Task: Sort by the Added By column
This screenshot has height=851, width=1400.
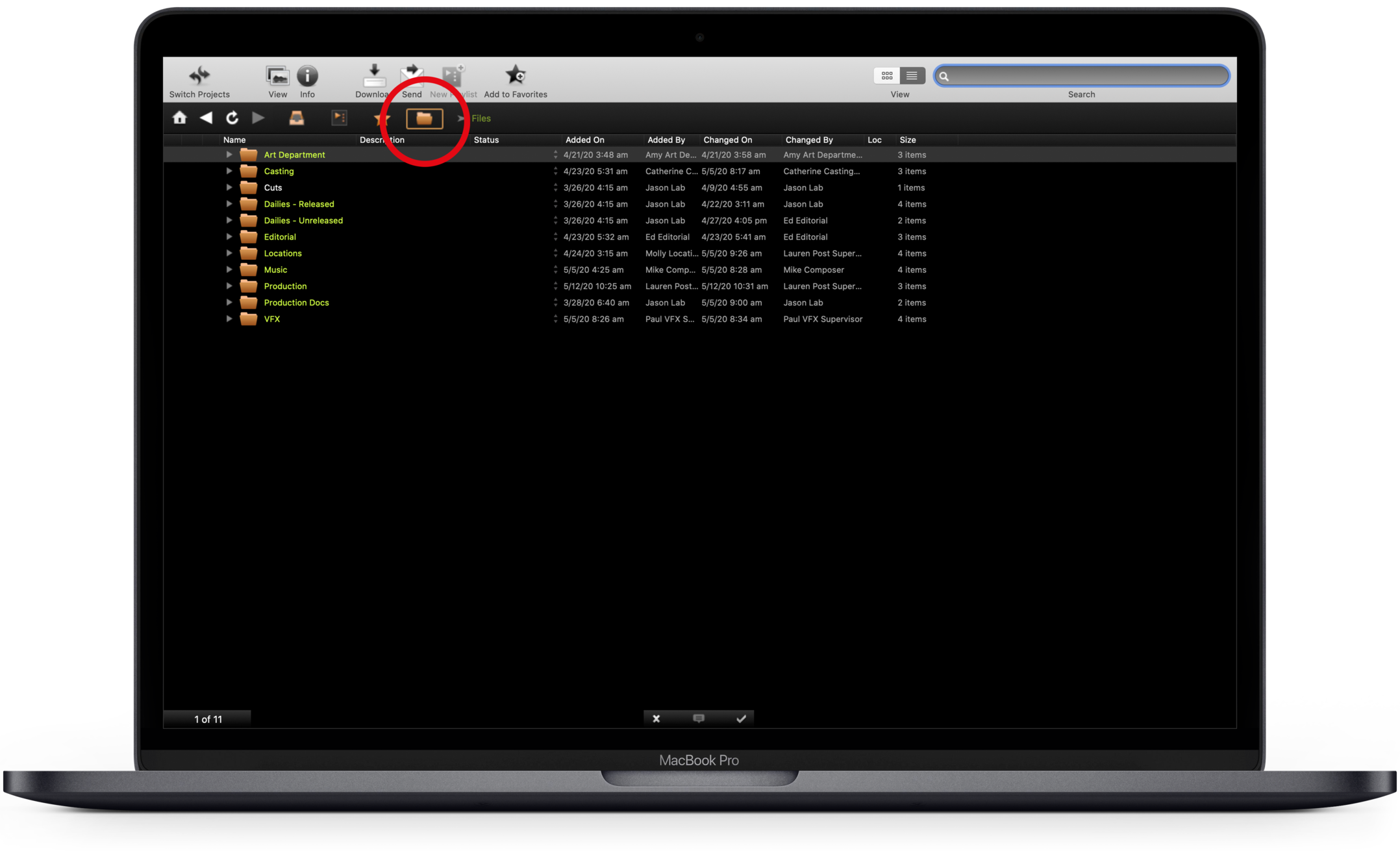Action: (666, 140)
